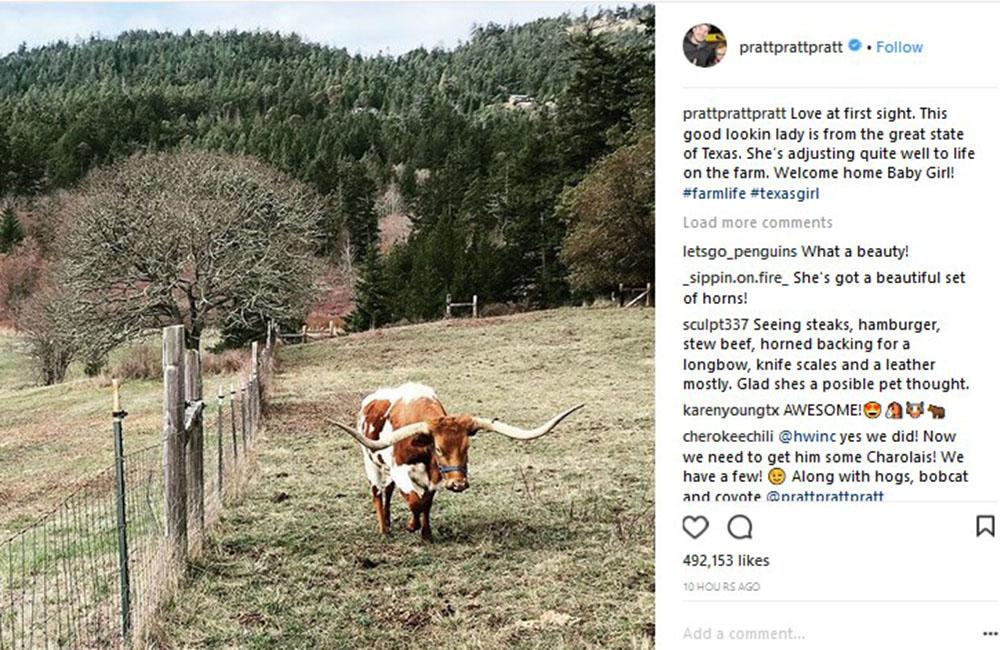The height and width of the screenshot is (650, 1000).
Task: Click the blue verified badge
Action: pos(855,46)
